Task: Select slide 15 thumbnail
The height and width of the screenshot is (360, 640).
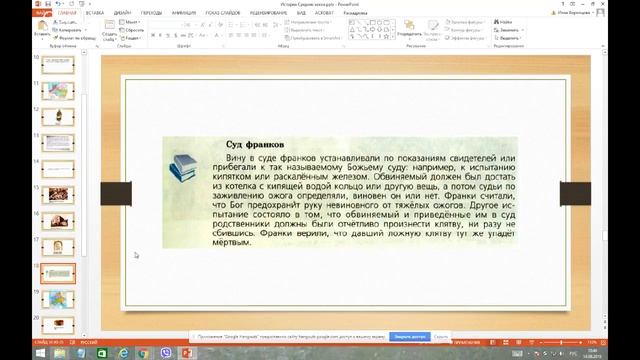Action: pyautogui.click(x=58, y=195)
